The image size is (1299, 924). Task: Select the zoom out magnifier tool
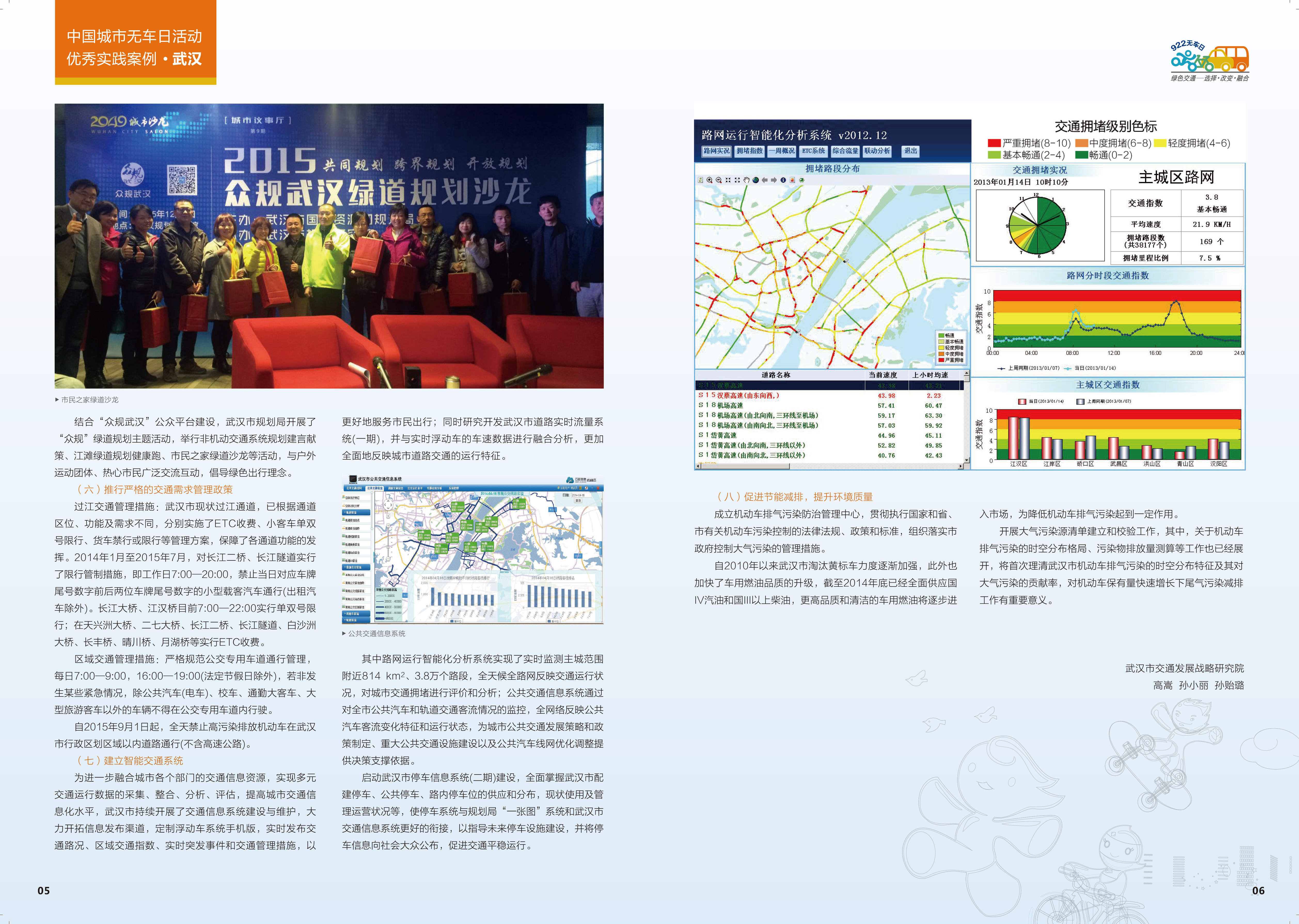719,180
